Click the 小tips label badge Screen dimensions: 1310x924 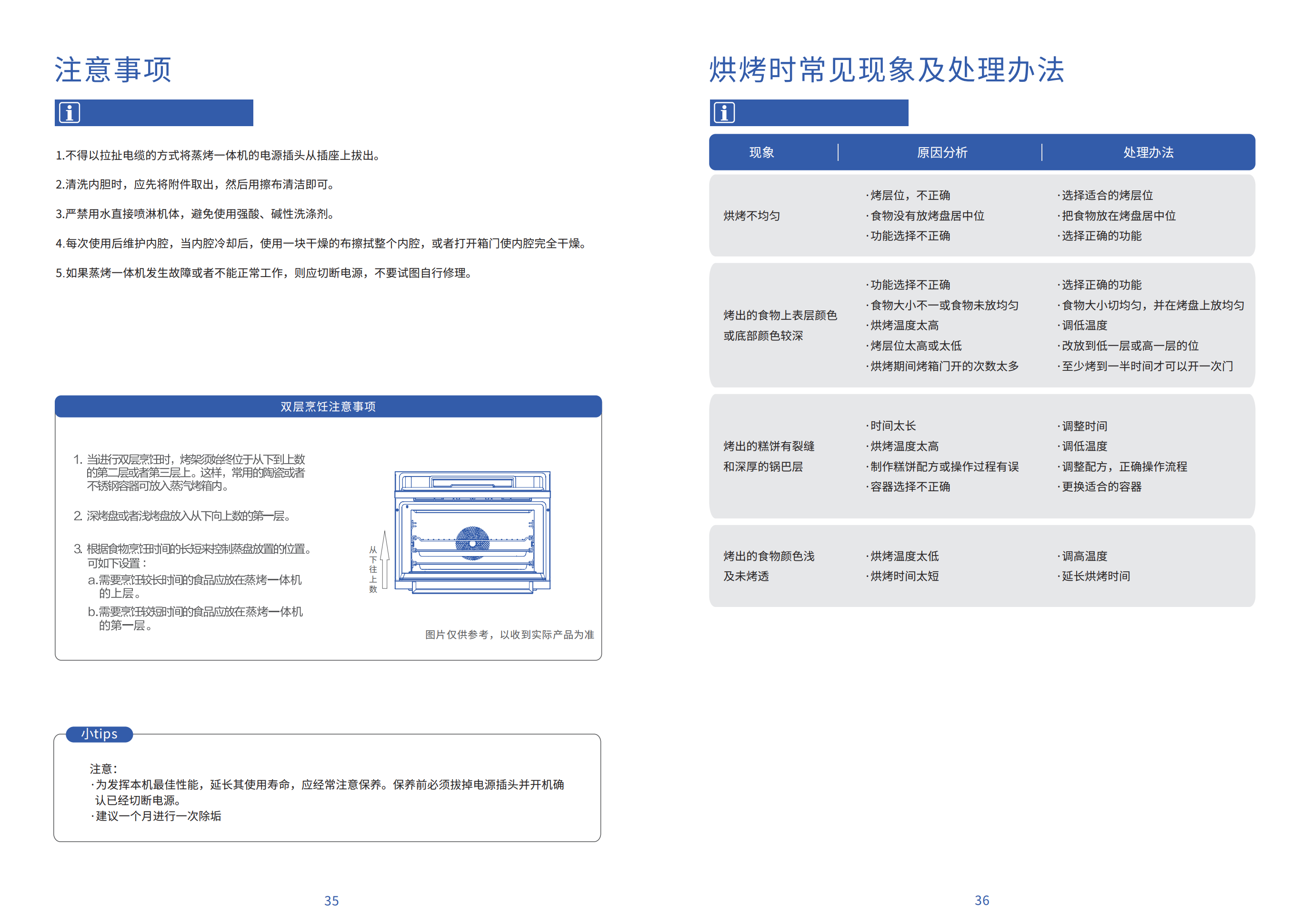pyautogui.click(x=99, y=734)
